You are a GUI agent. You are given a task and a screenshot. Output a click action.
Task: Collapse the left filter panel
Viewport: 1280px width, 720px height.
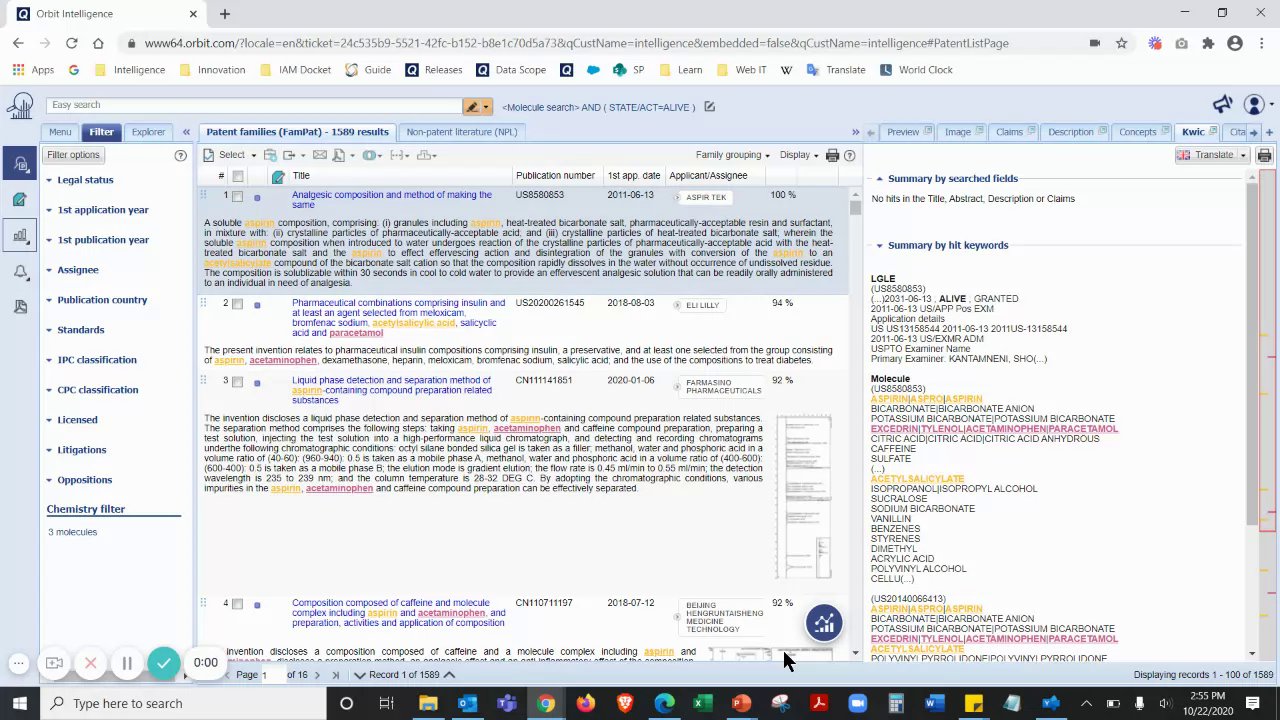point(186,132)
